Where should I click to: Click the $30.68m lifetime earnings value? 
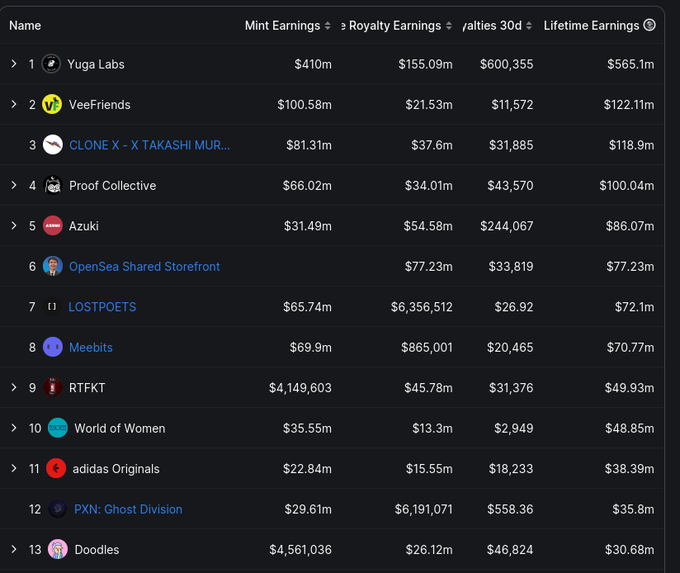pyautogui.click(x=629, y=550)
